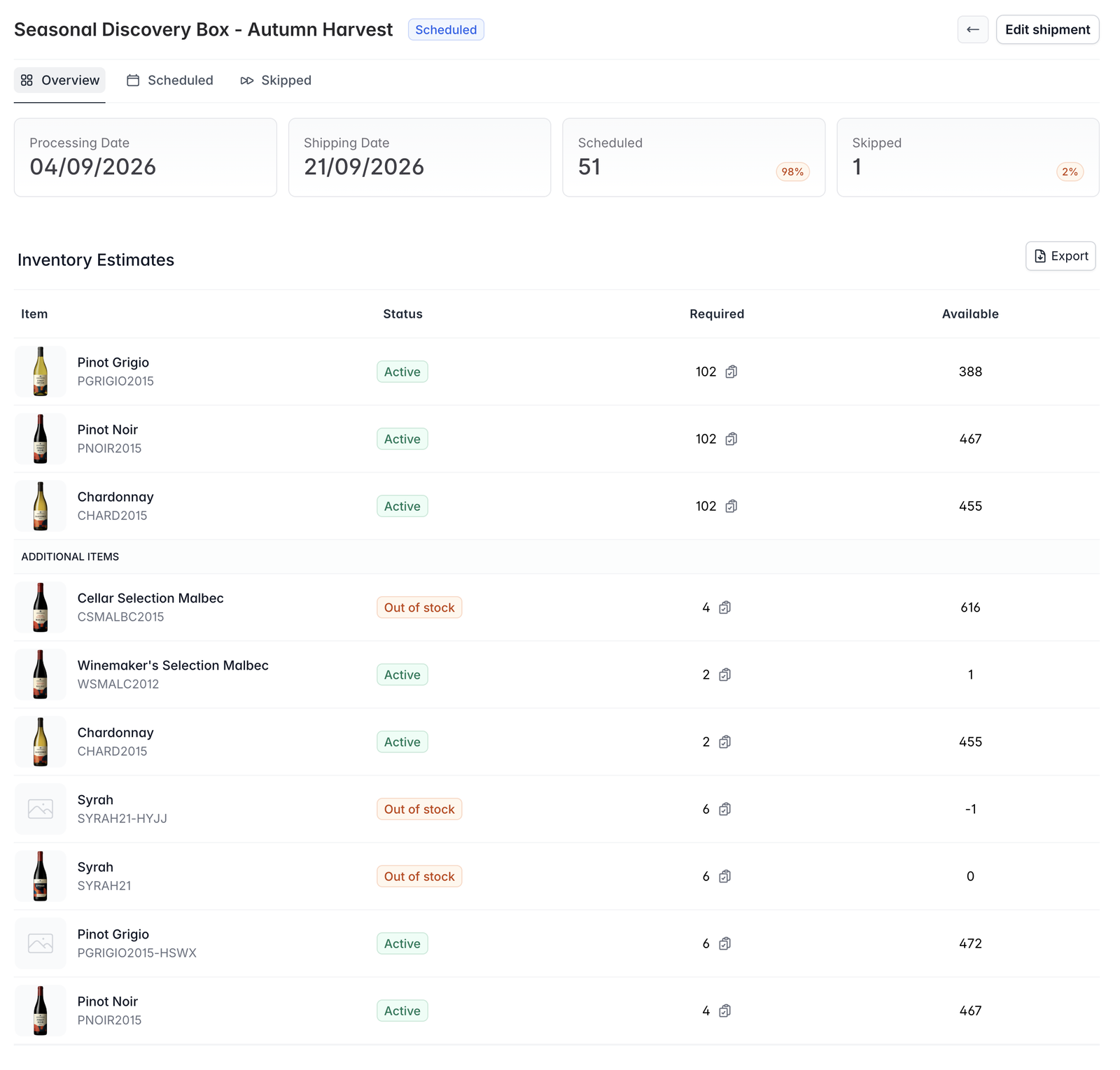Click the available value 616
Screen dimensions: 1120x1070
pyautogui.click(x=970, y=607)
